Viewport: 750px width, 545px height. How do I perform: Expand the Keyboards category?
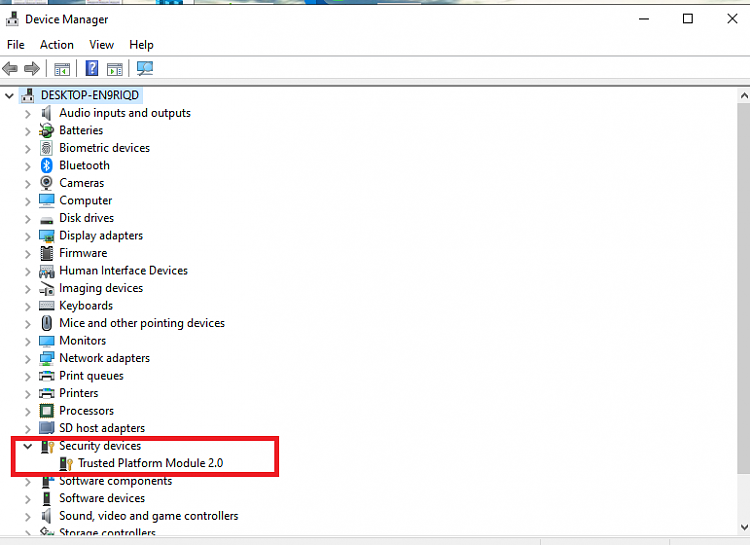click(27, 306)
